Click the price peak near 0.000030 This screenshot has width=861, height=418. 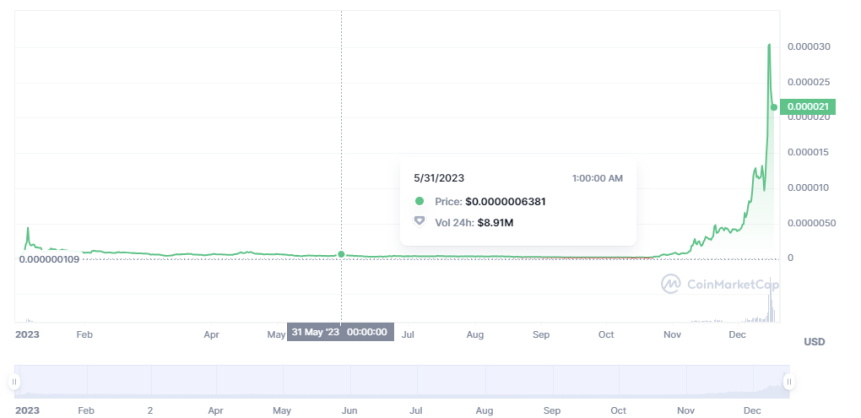click(769, 45)
